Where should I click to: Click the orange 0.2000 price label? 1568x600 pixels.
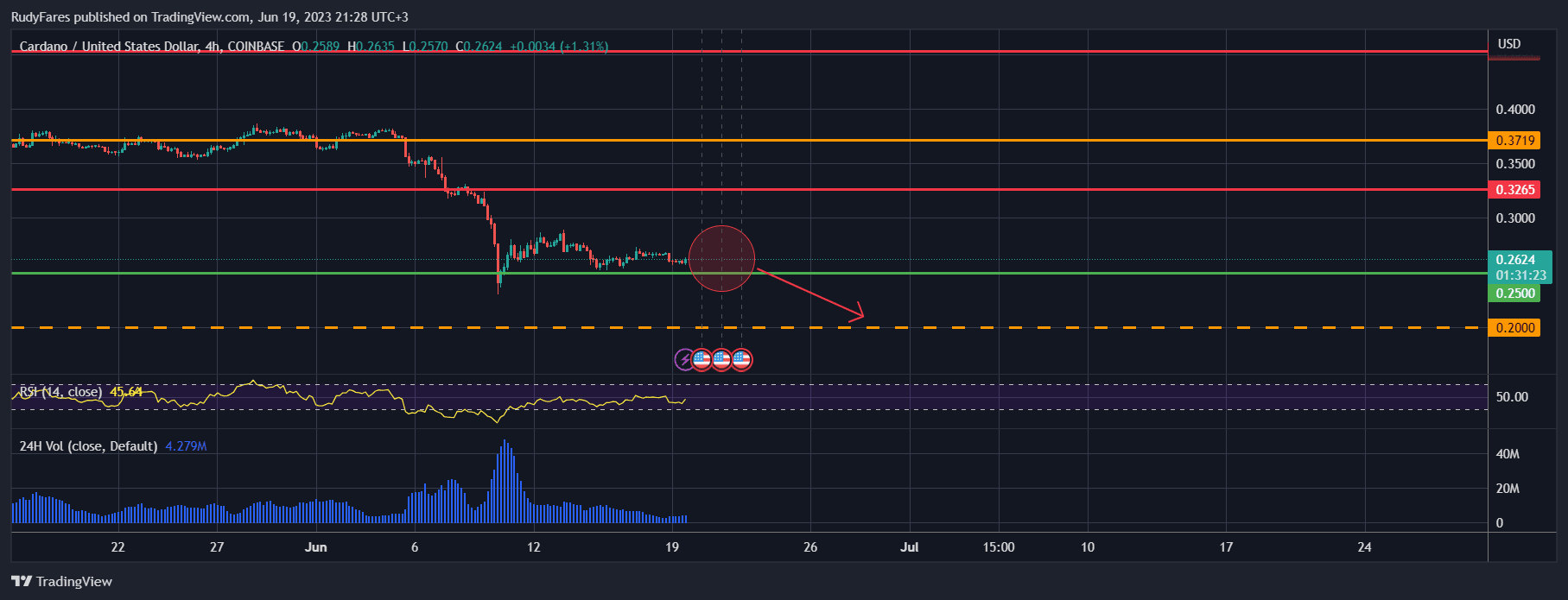coord(1514,328)
